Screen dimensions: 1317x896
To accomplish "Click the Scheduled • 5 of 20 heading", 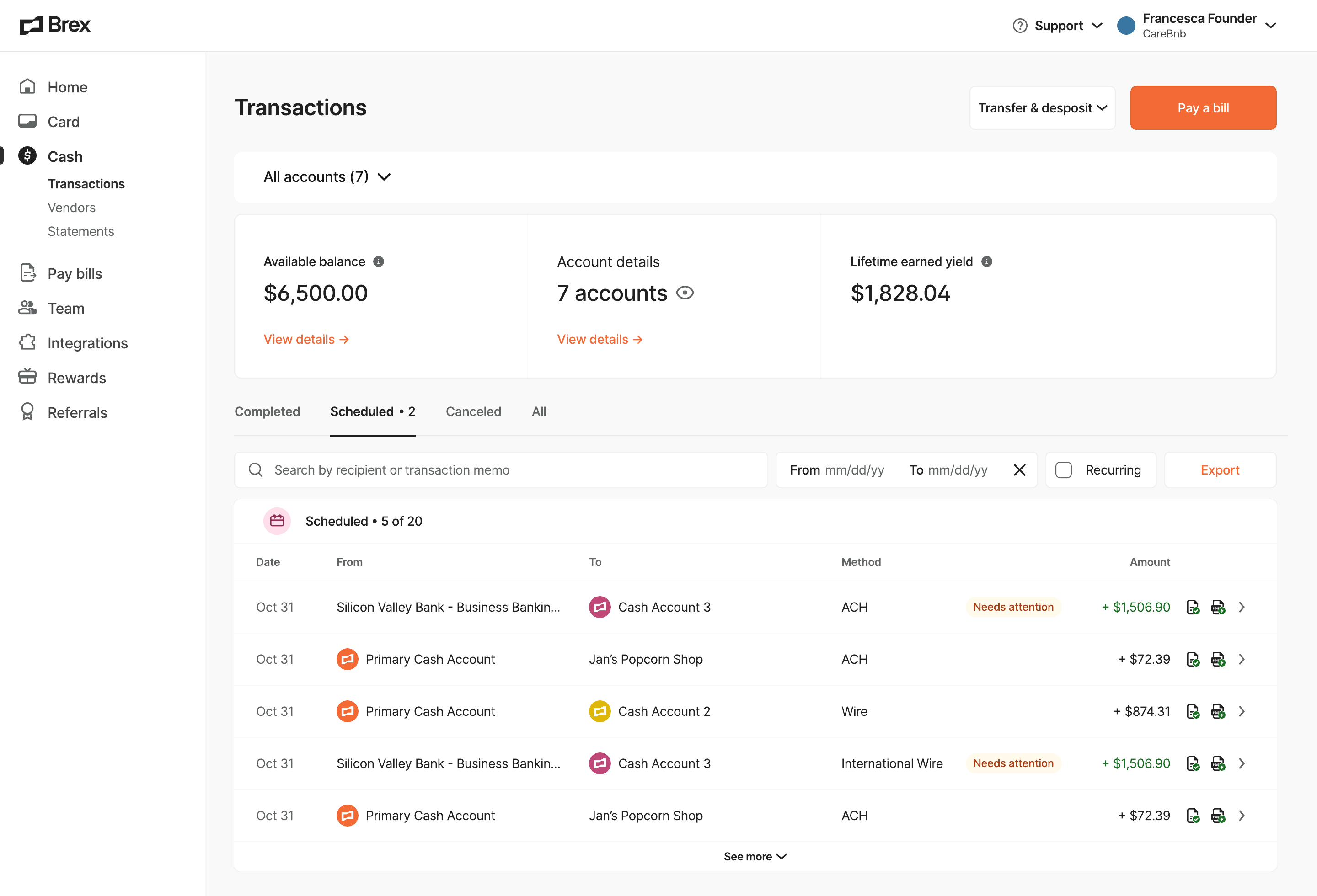I will pos(364,521).
